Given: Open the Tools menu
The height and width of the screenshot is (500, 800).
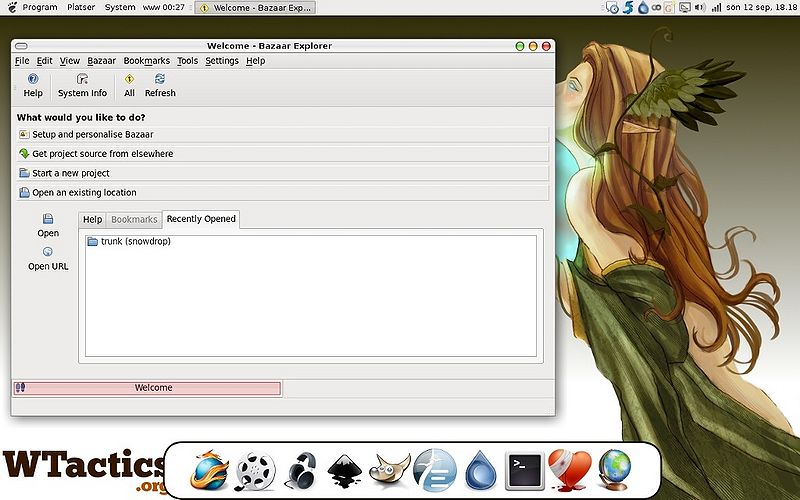Looking at the screenshot, I should pyautogui.click(x=187, y=61).
